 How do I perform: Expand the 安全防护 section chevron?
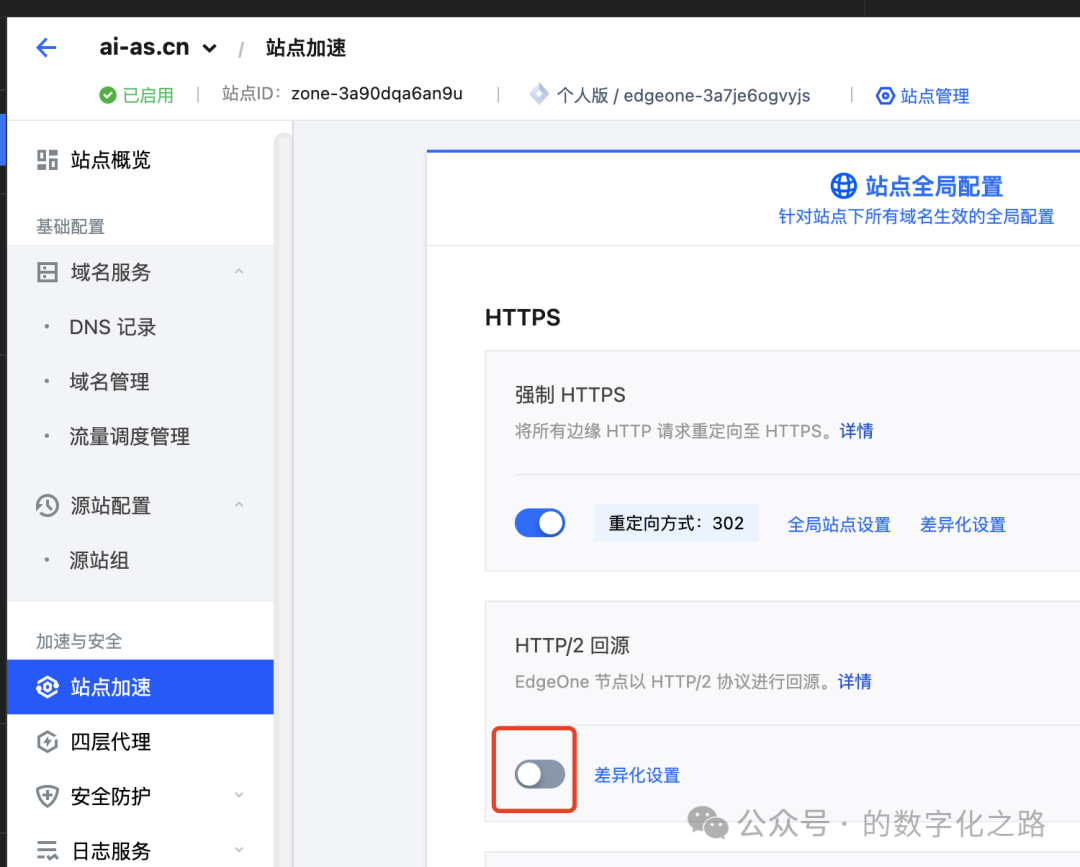[x=239, y=796]
